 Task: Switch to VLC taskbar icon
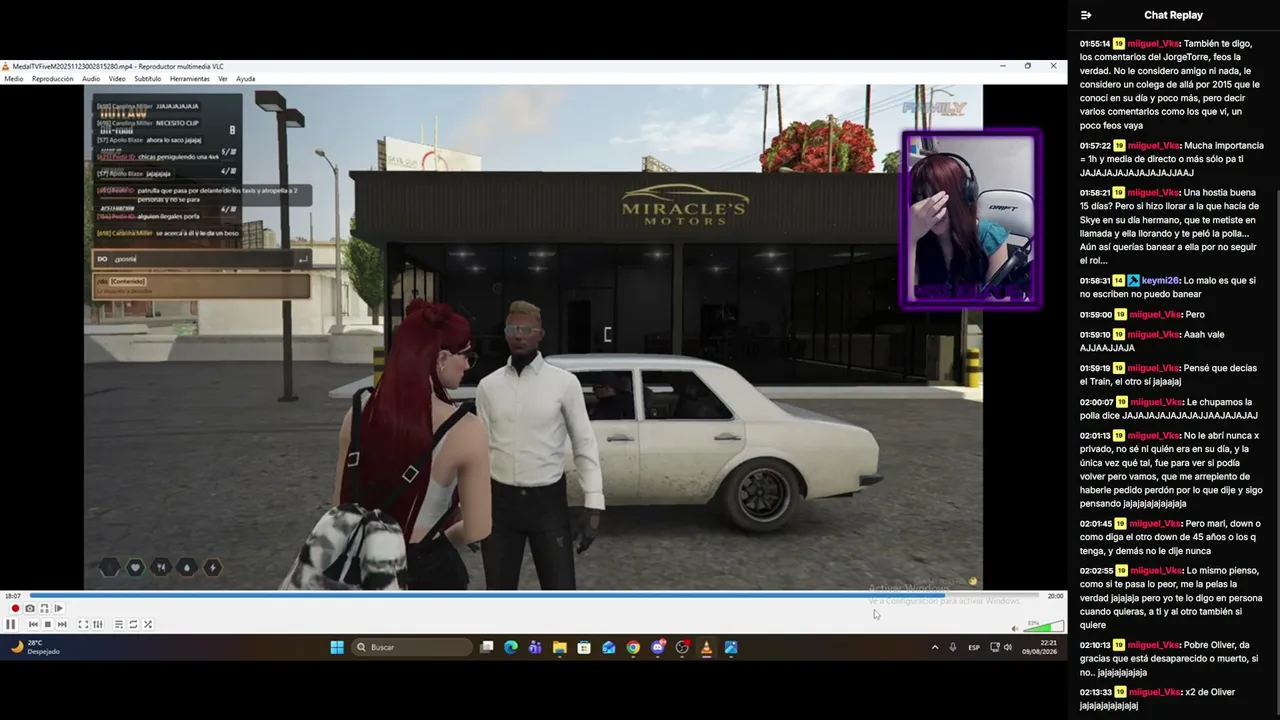(706, 647)
